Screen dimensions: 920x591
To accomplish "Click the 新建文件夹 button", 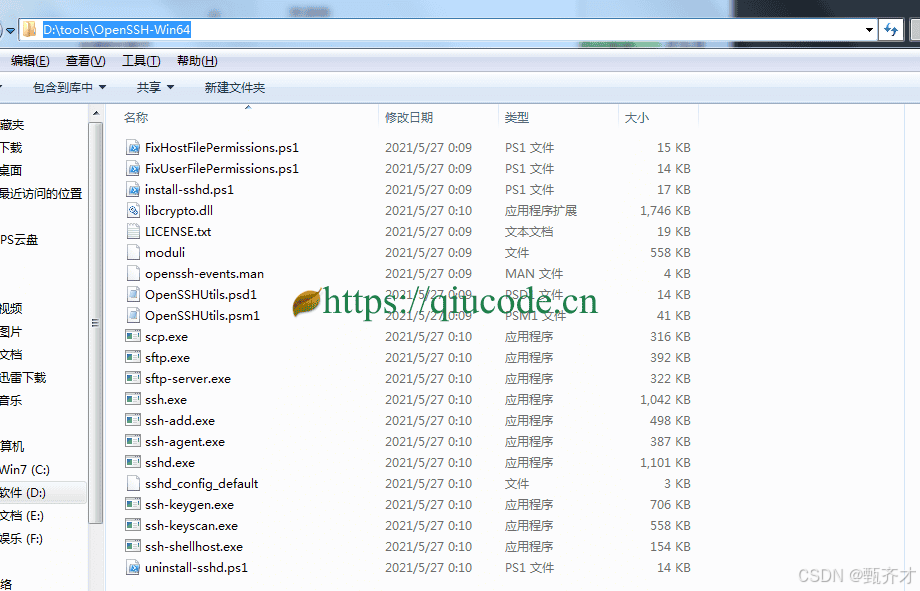I will (235, 87).
